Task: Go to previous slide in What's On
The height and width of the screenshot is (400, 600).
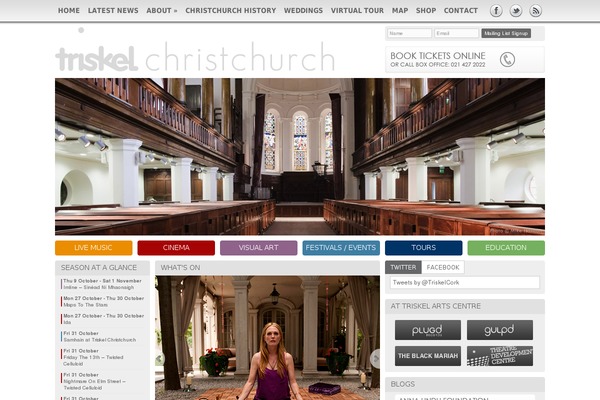Action: pyautogui.click(x=160, y=359)
